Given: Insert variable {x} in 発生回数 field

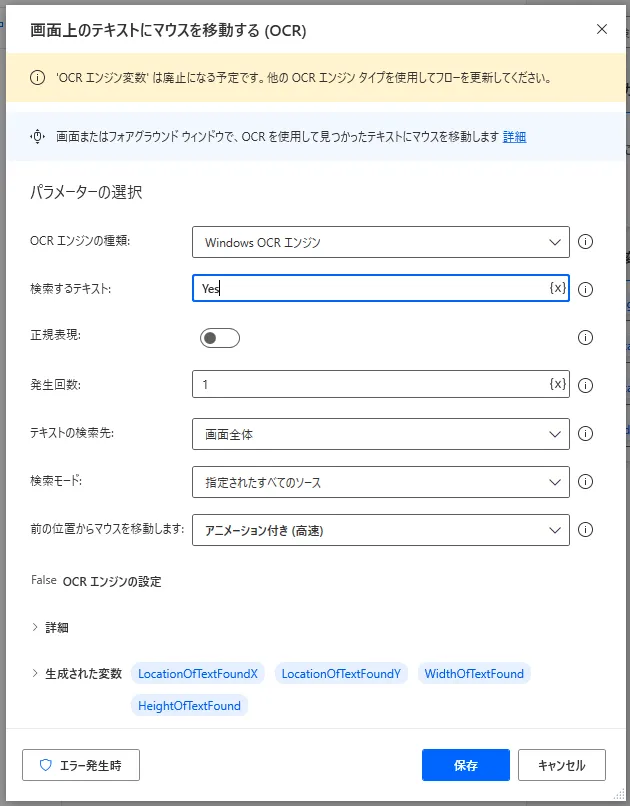Looking at the screenshot, I should 558,384.
